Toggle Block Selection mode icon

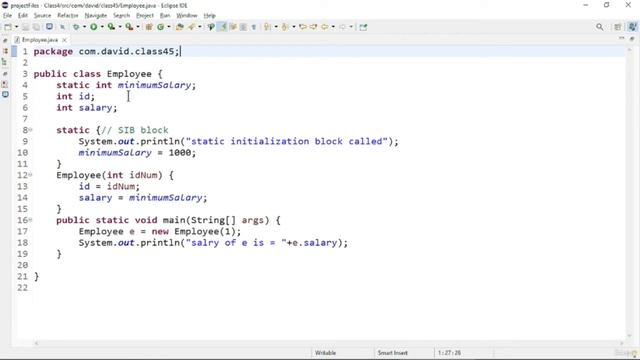(243, 27)
